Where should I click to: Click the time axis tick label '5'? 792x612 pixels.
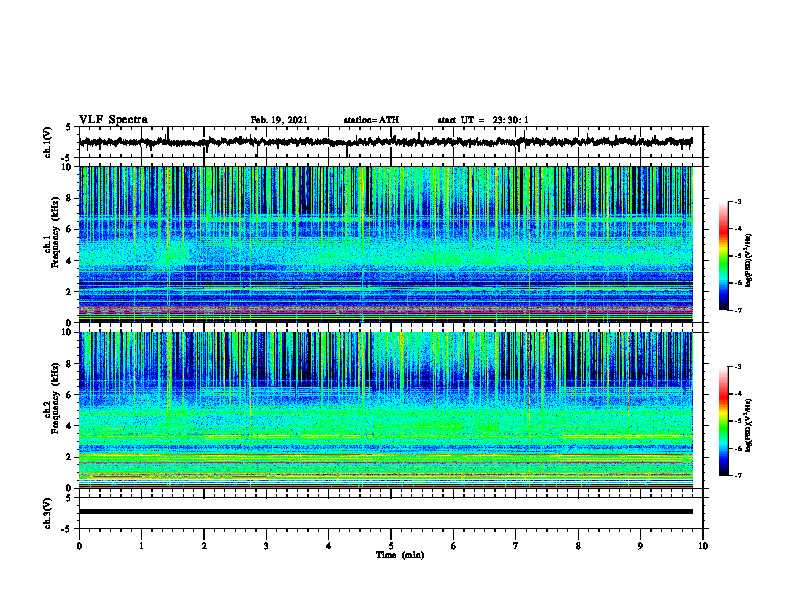pyautogui.click(x=391, y=546)
